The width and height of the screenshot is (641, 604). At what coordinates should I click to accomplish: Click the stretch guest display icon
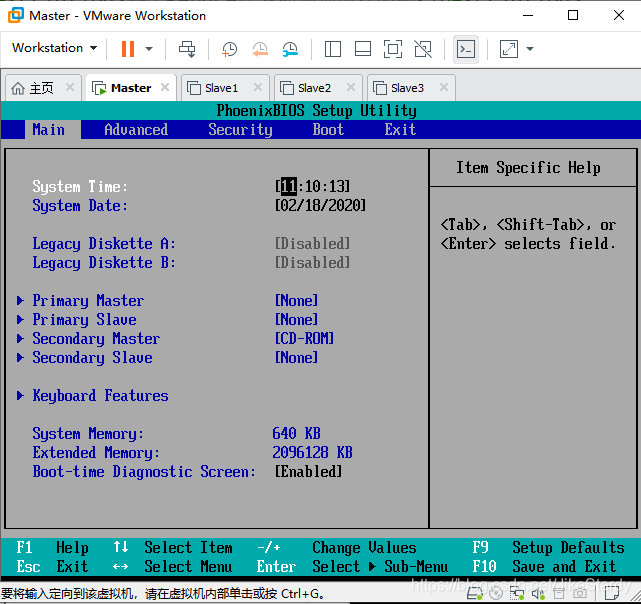coord(509,49)
